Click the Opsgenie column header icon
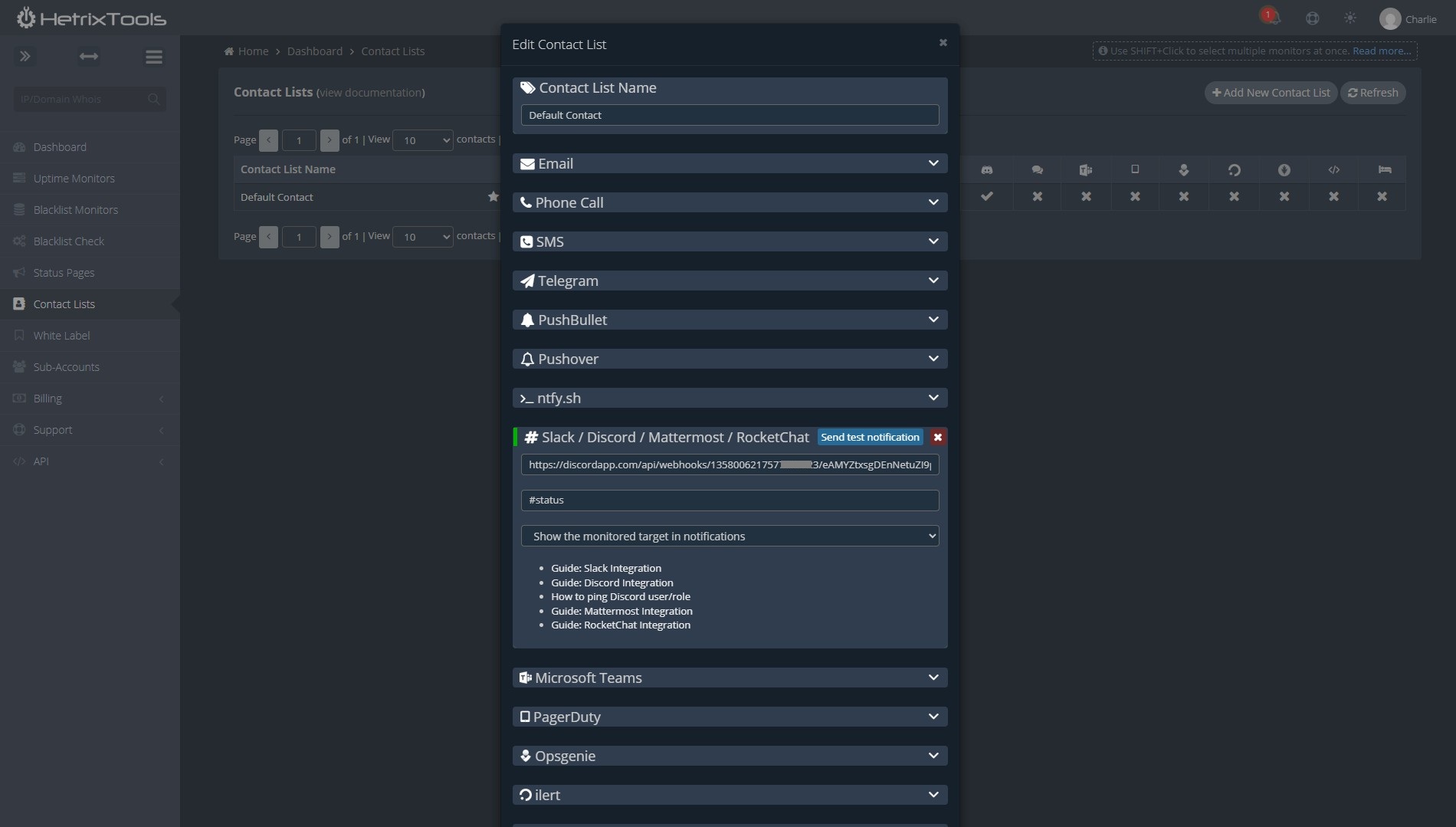The width and height of the screenshot is (1456, 827). click(x=1184, y=169)
